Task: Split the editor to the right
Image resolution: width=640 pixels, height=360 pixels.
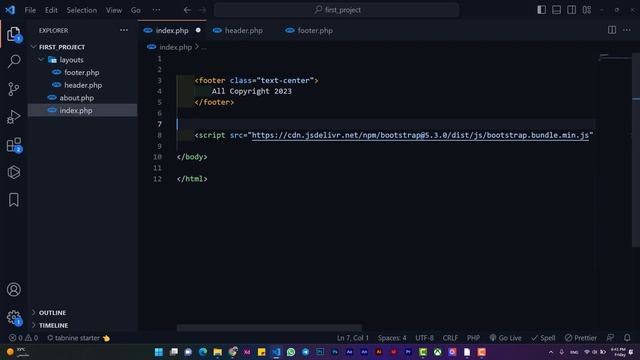Action: tap(612, 30)
